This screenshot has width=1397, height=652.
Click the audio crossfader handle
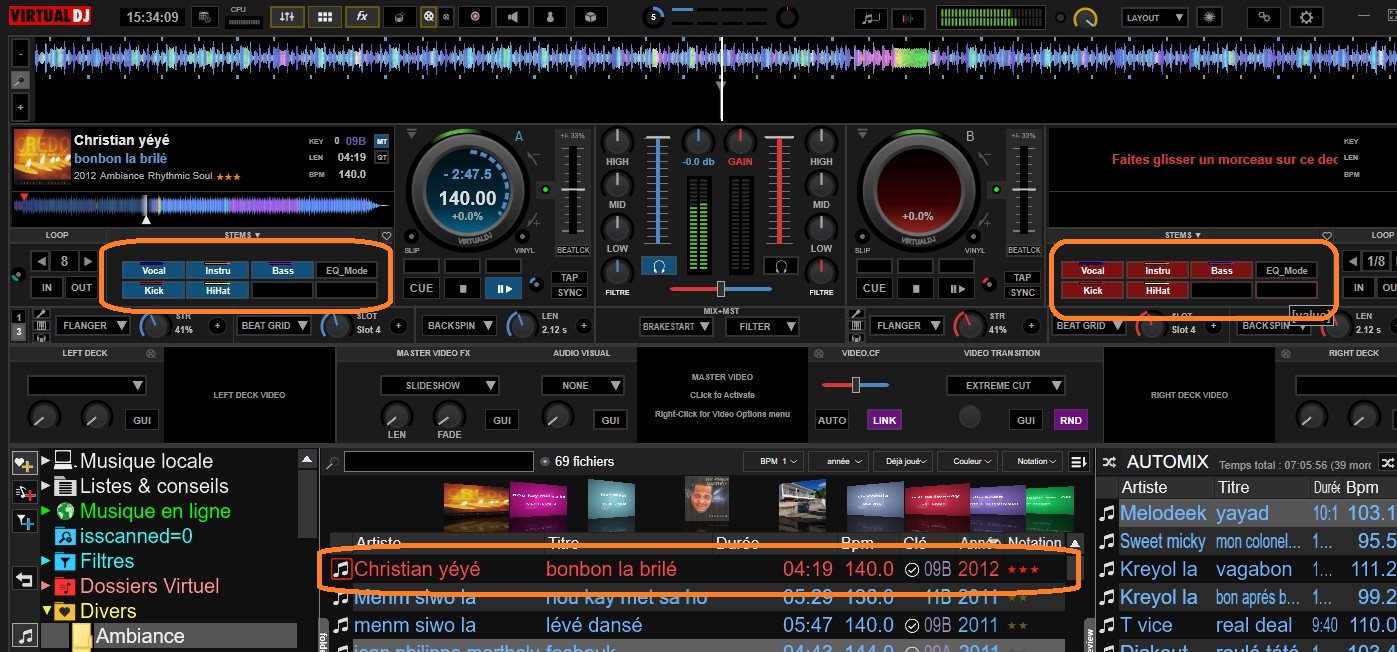720,289
